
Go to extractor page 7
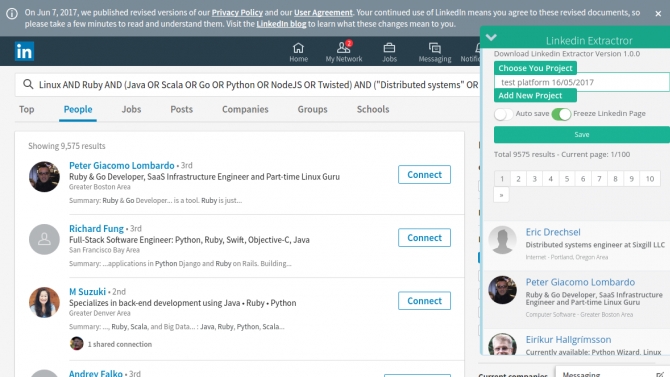(x=599, y=179)
